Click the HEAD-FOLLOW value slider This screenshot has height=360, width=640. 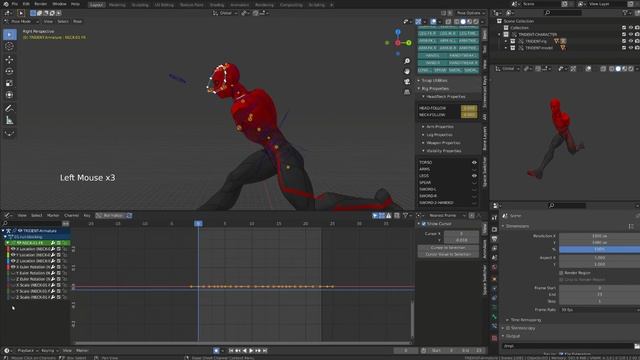(x=469, y=108)
